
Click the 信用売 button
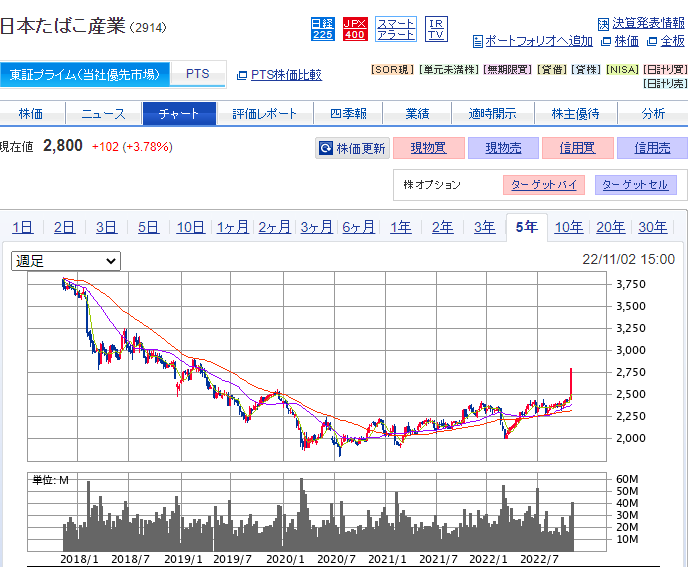click(652, 148)
